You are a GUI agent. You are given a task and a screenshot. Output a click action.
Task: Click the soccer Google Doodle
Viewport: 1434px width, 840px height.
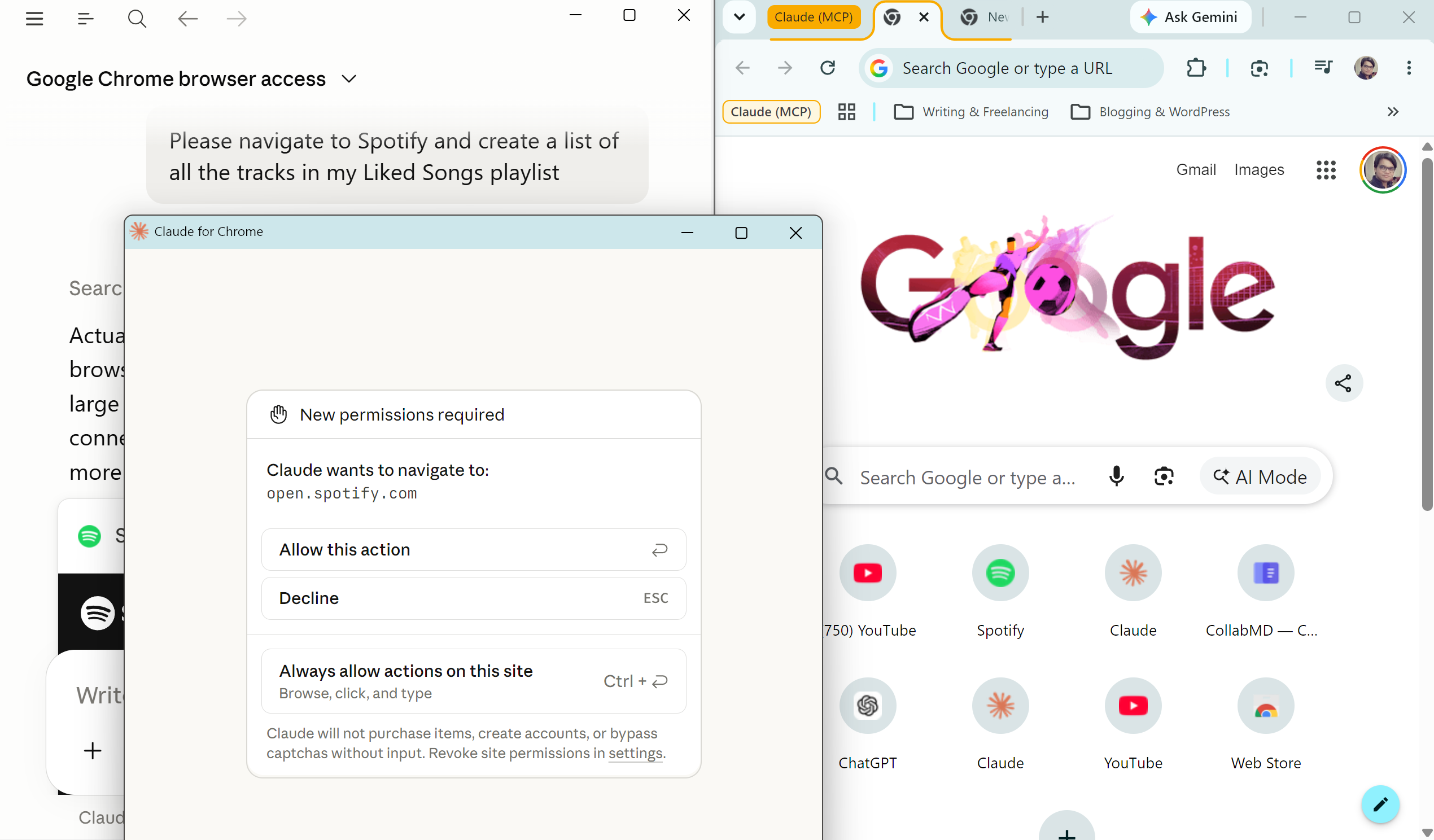1067,287
